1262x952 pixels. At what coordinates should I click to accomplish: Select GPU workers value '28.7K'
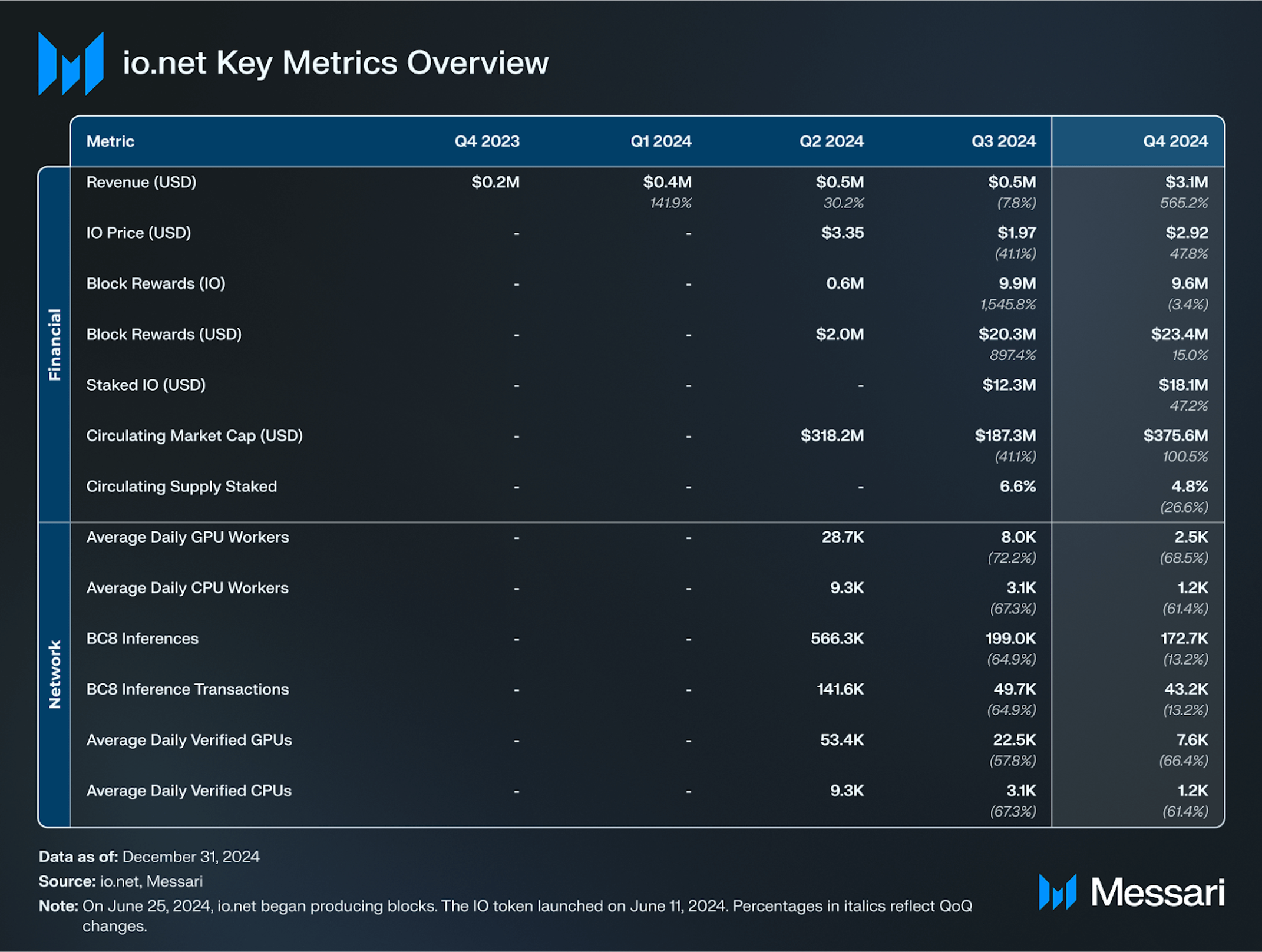pos(843,537)
